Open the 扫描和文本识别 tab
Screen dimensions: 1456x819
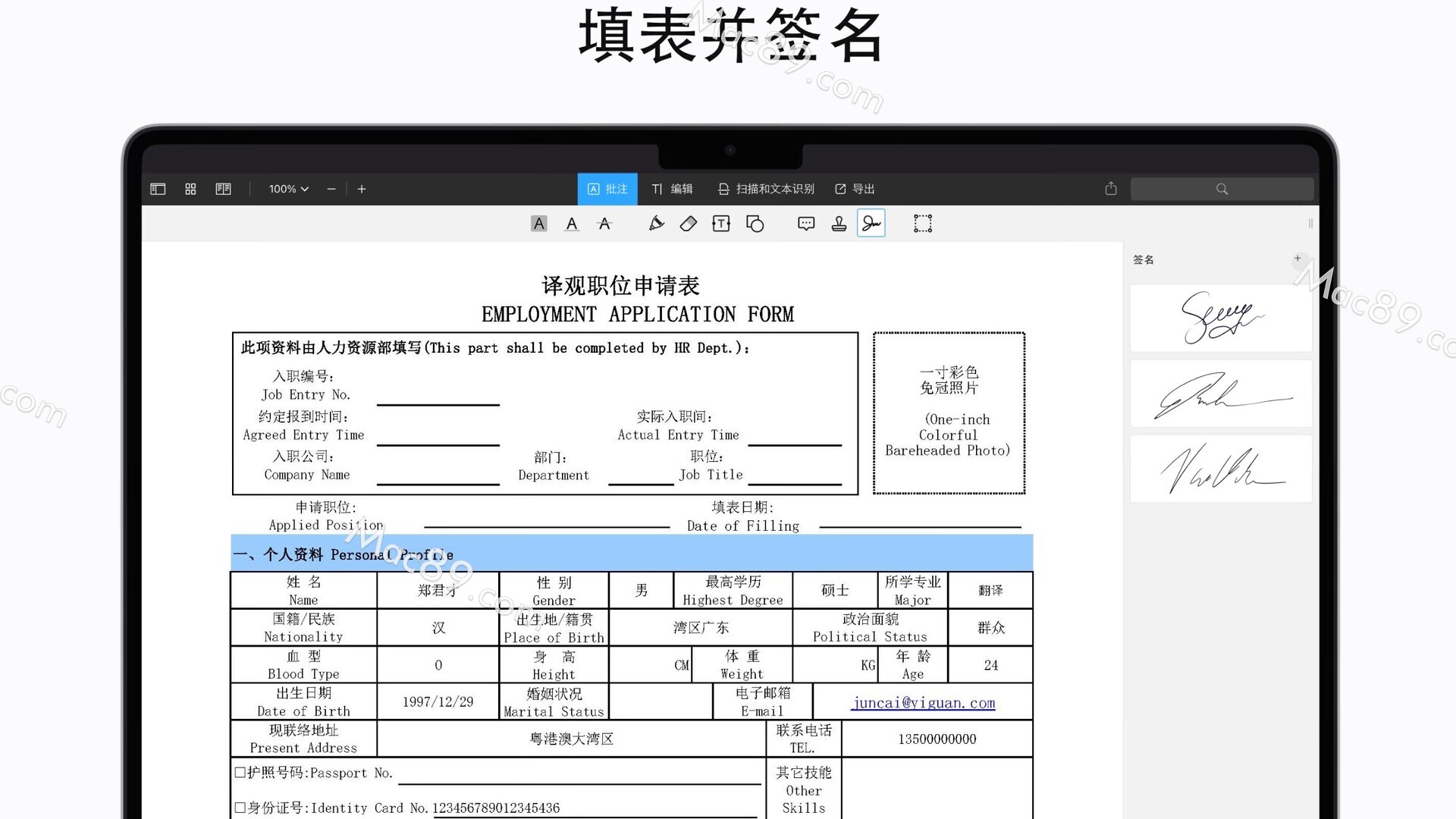tap(766, 189)
